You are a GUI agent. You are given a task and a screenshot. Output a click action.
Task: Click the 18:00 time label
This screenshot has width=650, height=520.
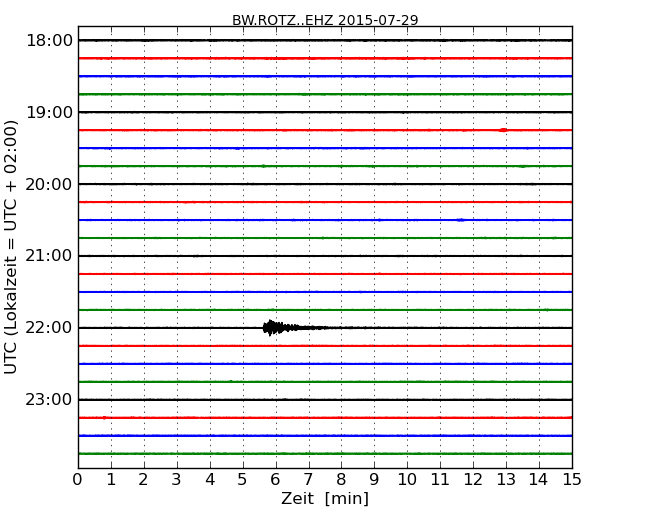point(49,41)
